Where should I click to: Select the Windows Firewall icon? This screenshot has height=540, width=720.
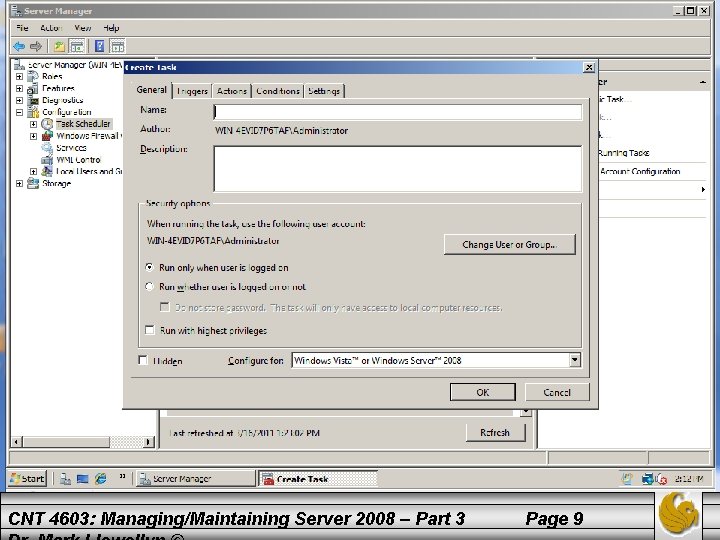[x=47, y=136]
